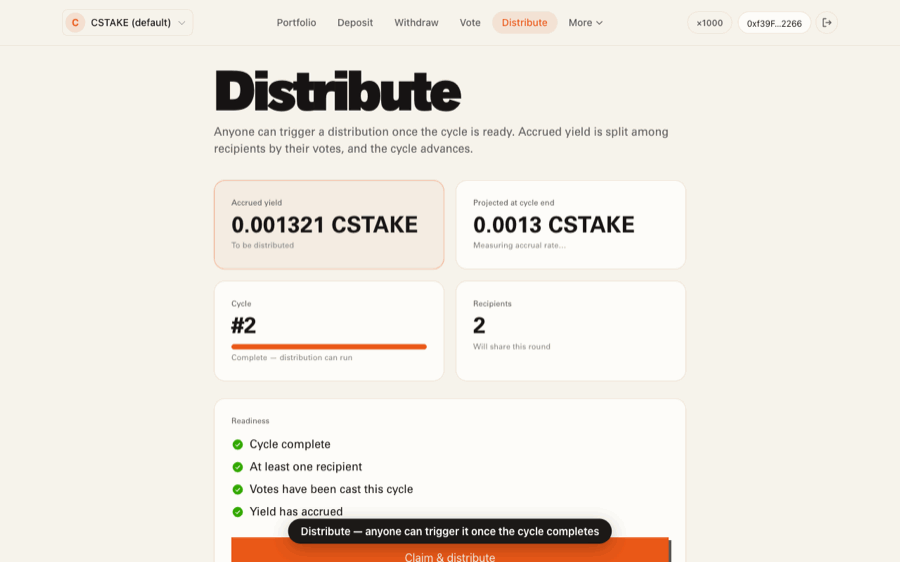The image size is (900, 562).
Task: Select the Accrued yield card
Action: click(329, 224)
